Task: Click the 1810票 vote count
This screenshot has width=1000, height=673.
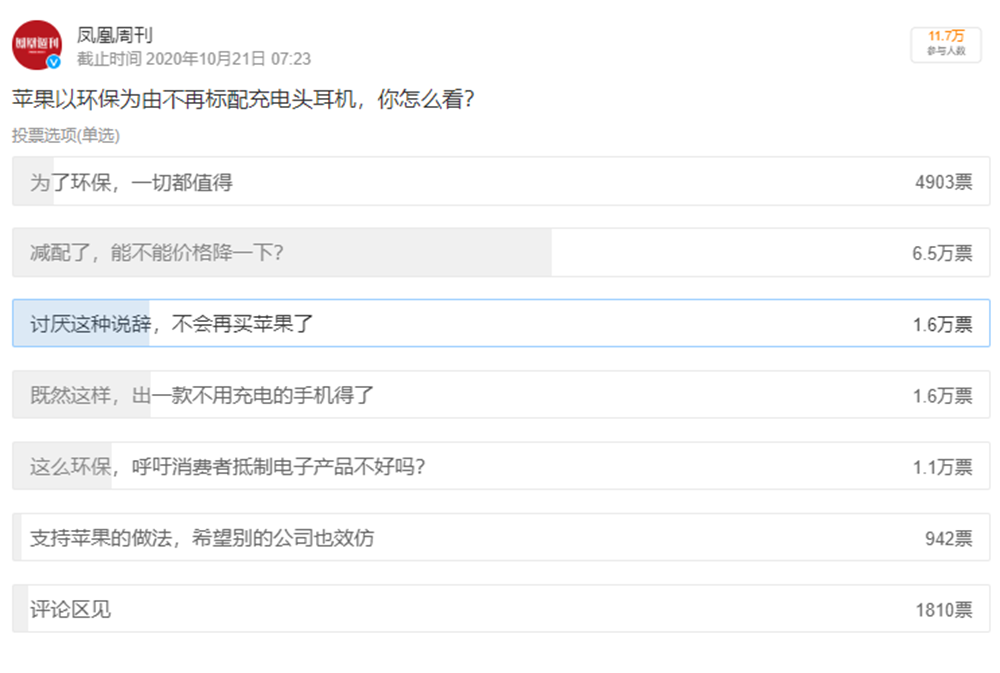Action: point(943,609)
